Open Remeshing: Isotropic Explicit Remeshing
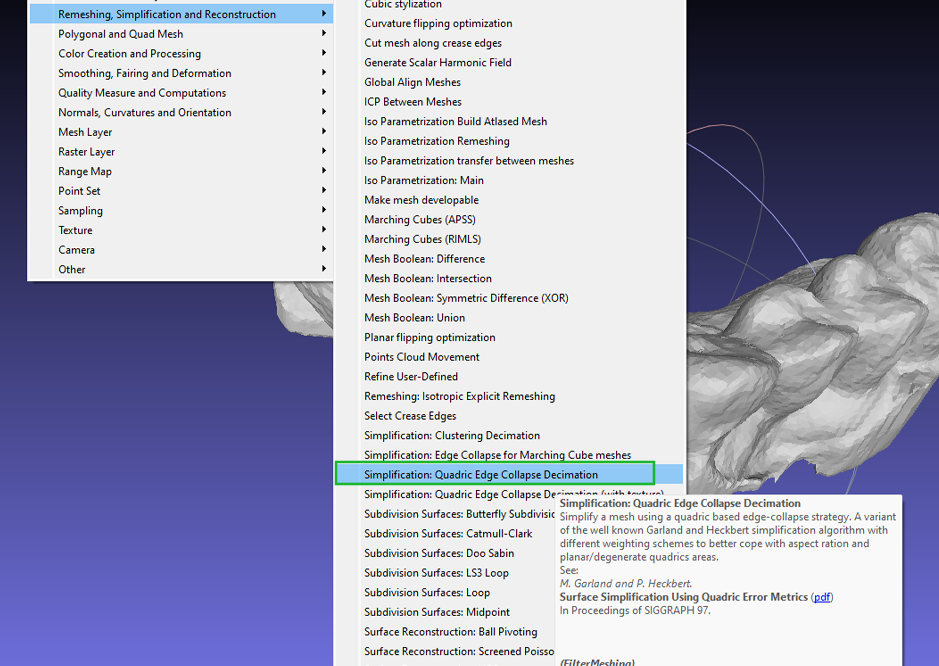The width and height of the screenshot is (939, 666). (460, 396)
